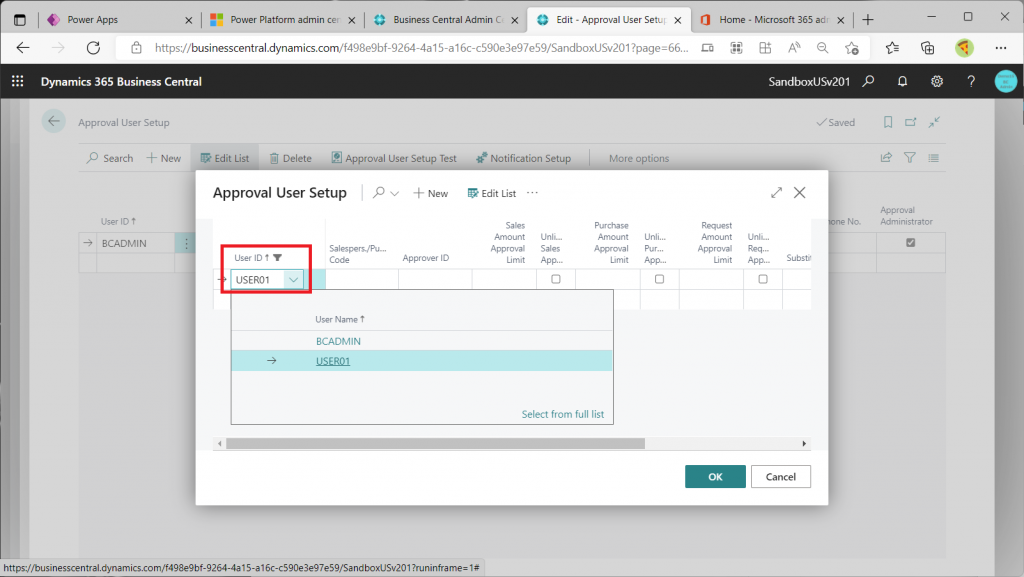Click the dialog horizontal scrollbar thumb
Screen dimensions: 1024x577
point(435,443)
